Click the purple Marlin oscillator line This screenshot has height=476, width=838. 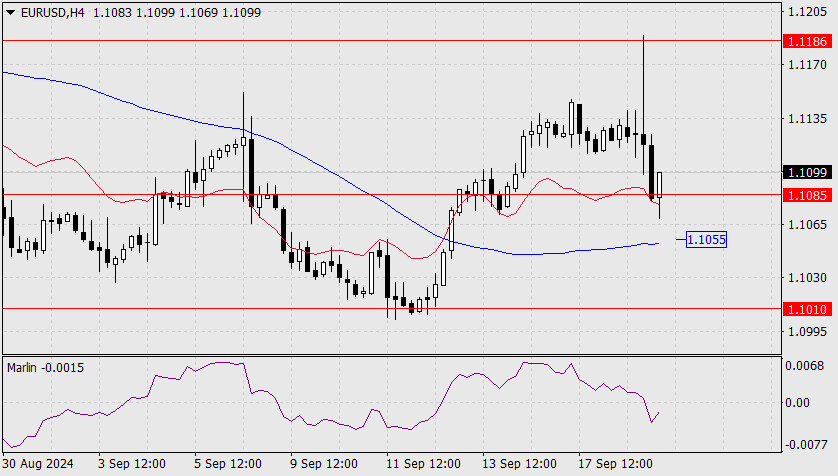coord(331,422)
